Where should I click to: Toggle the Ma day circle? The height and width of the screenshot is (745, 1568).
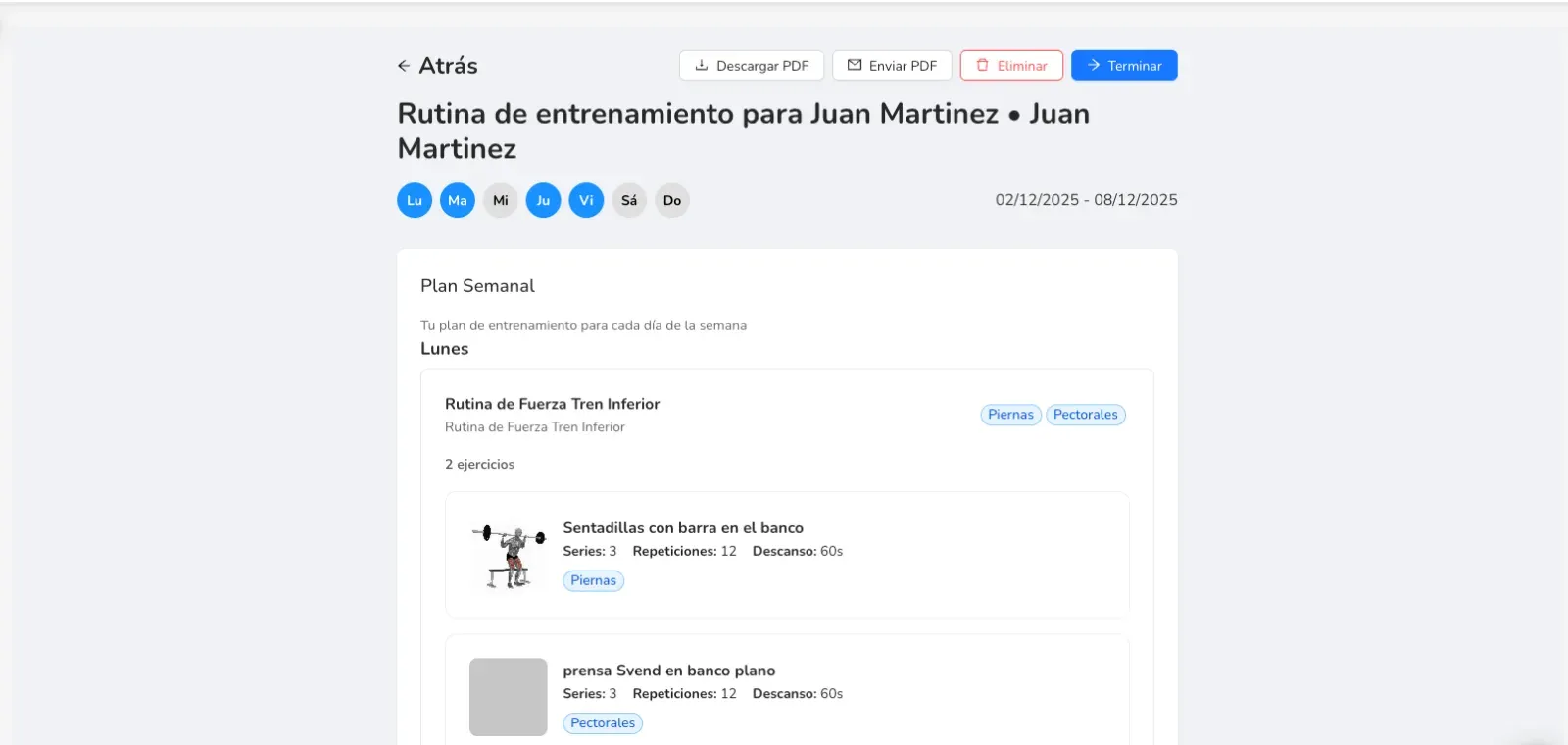[x=458, y=200]
